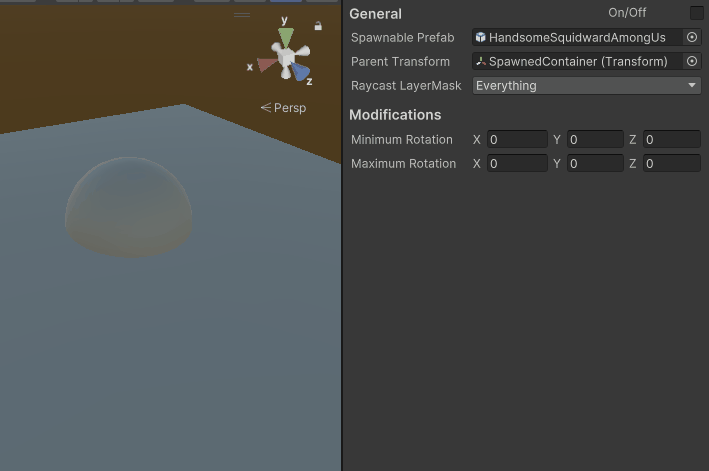Click the blue Z axis cone on gizmo
The width and height of the screenshot is (709, 471).
pyautogui.click(x=300, y=72)
